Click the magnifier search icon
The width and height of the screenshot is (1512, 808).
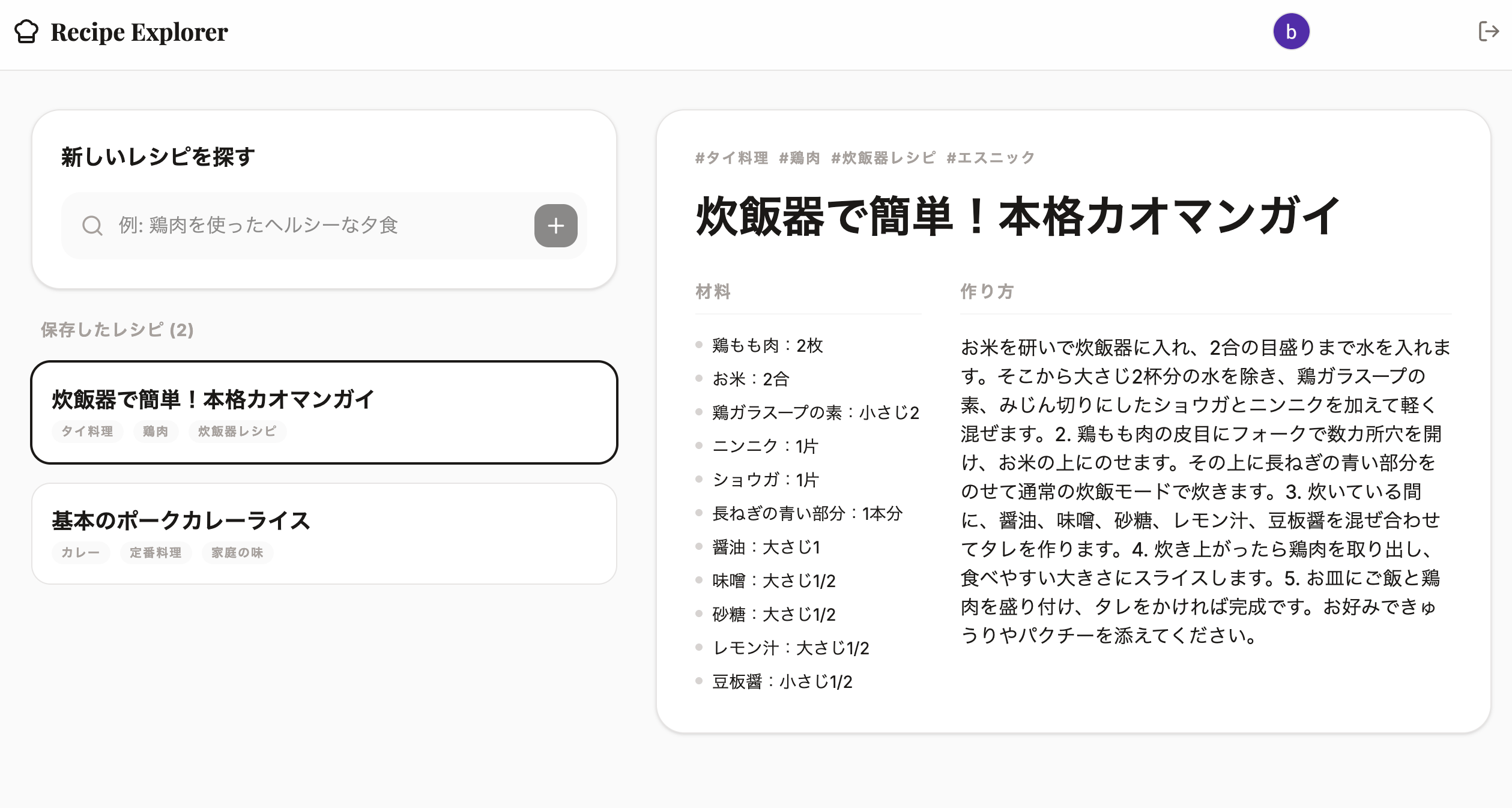pyautogui.click(x=92, y=226)
